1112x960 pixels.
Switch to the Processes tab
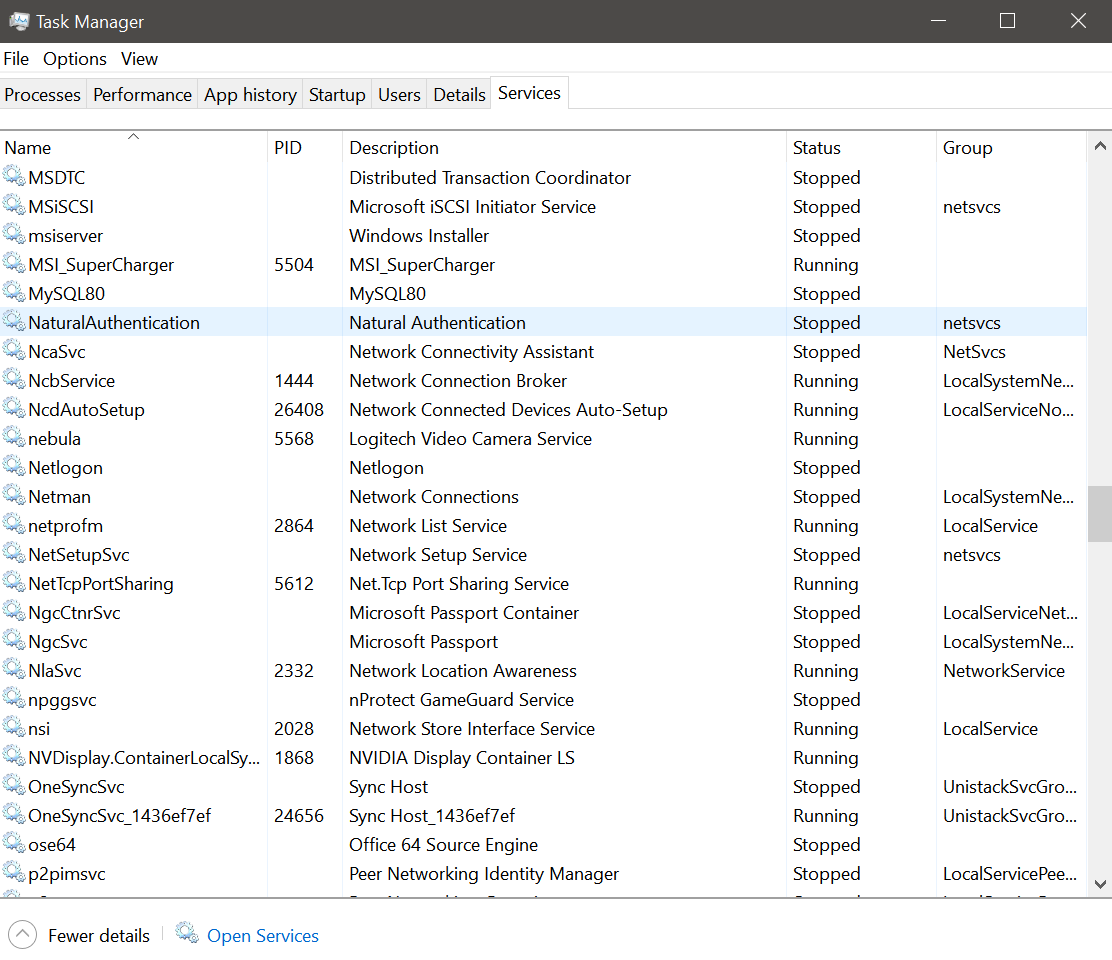(x=43, y=94)
